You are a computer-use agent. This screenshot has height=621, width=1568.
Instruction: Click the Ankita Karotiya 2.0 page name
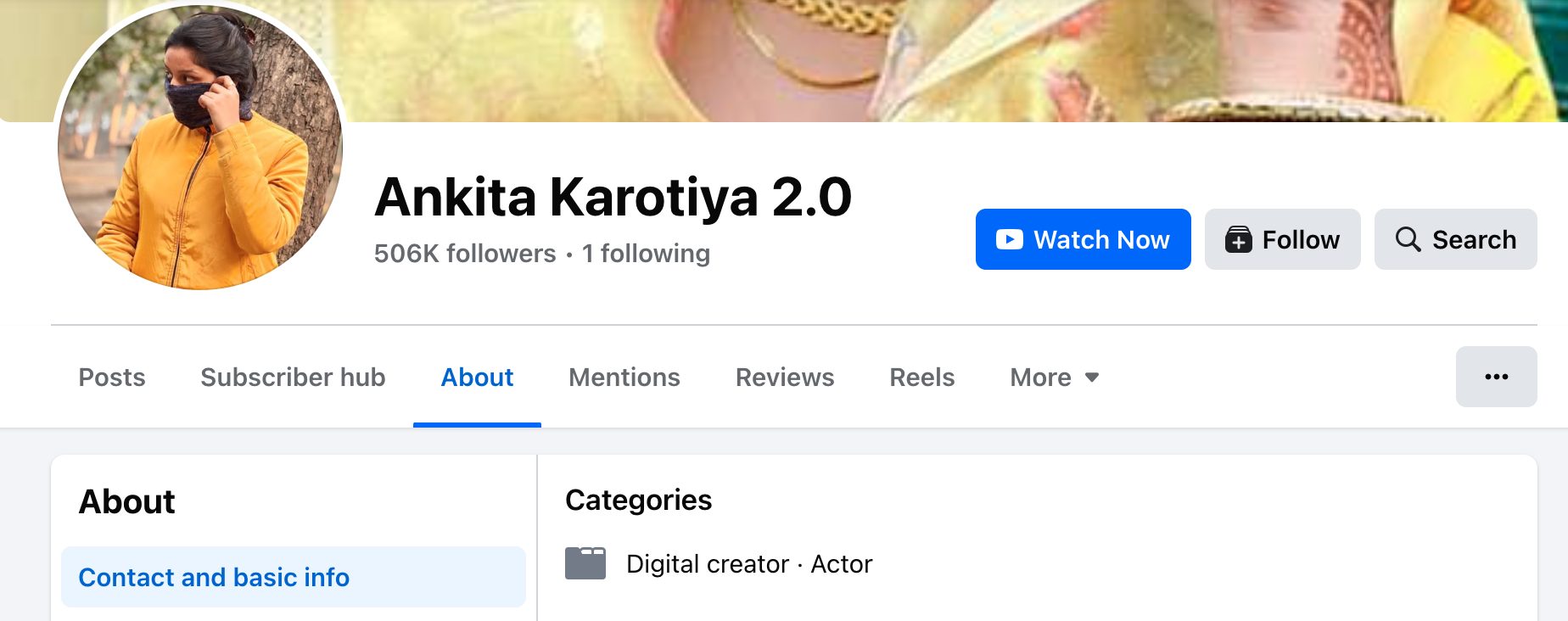click(x=613, y=197)
